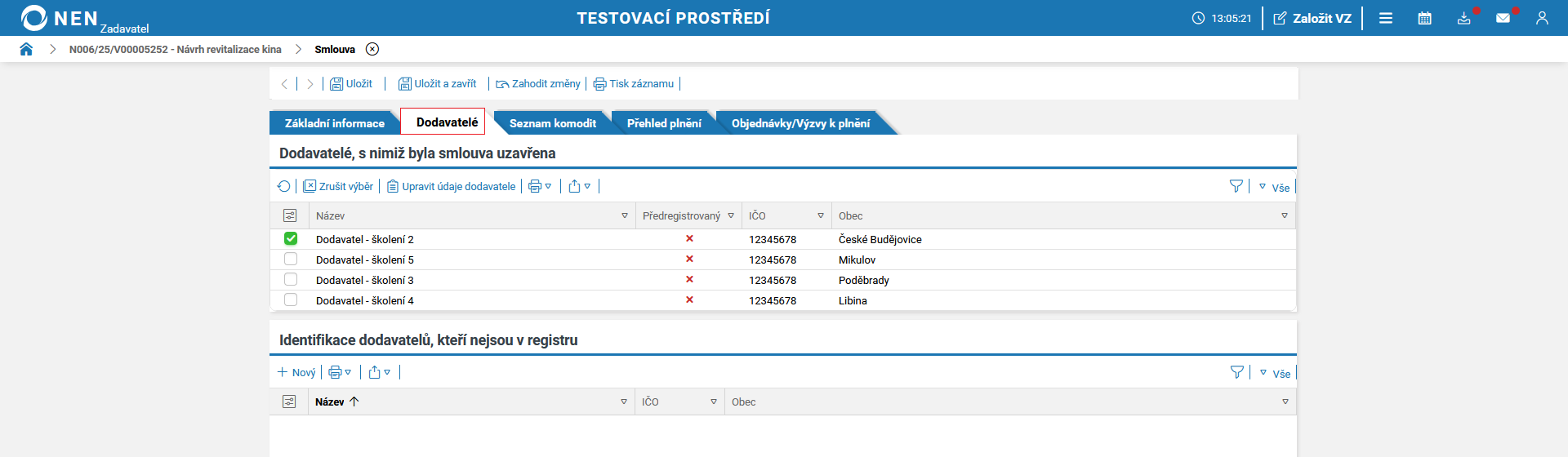The height and width of the screenshot is (457, 1568).
Task: Open messages via the envelope icon
Action: (1503, 18)
